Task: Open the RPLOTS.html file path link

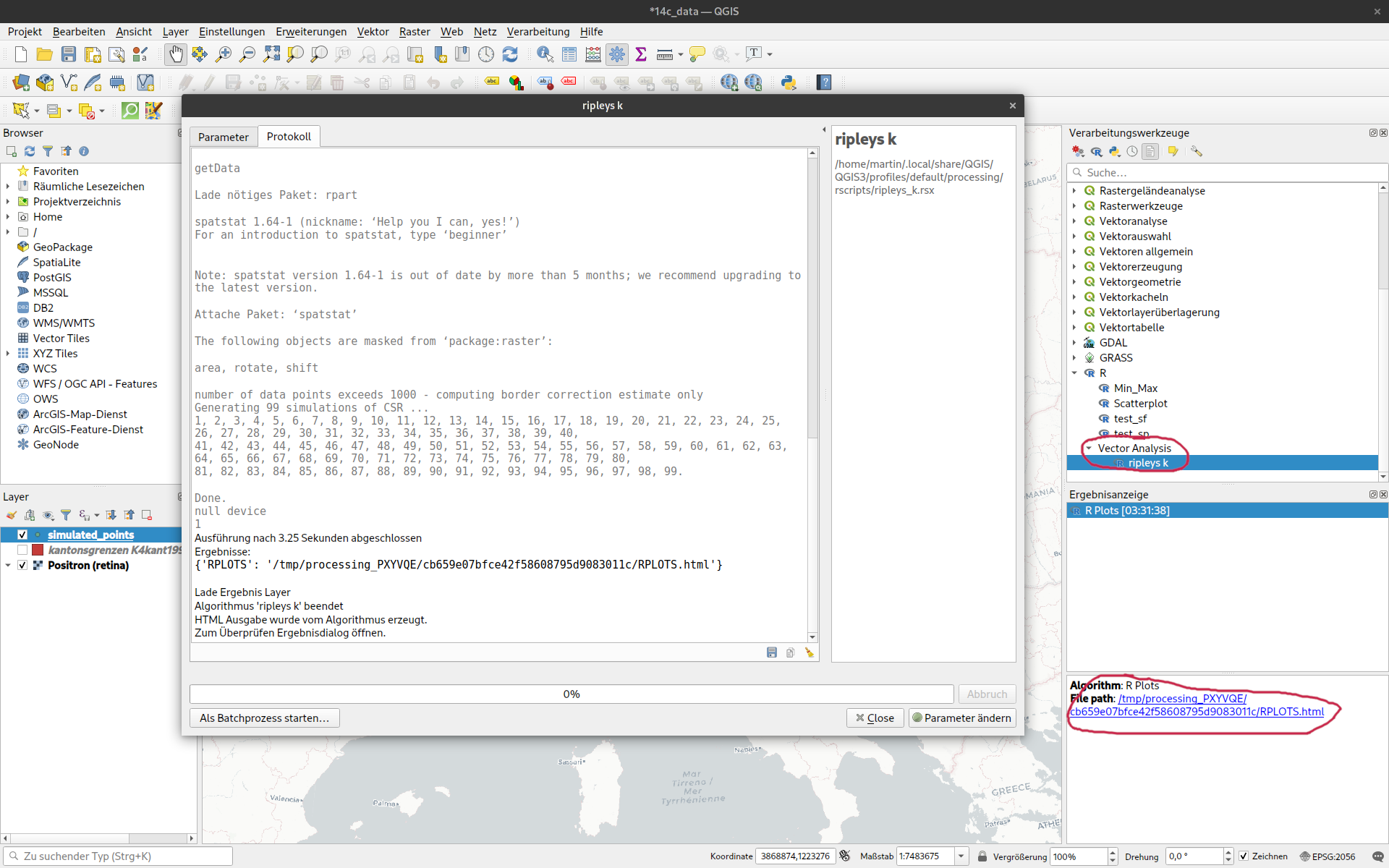Action: 1197,712
